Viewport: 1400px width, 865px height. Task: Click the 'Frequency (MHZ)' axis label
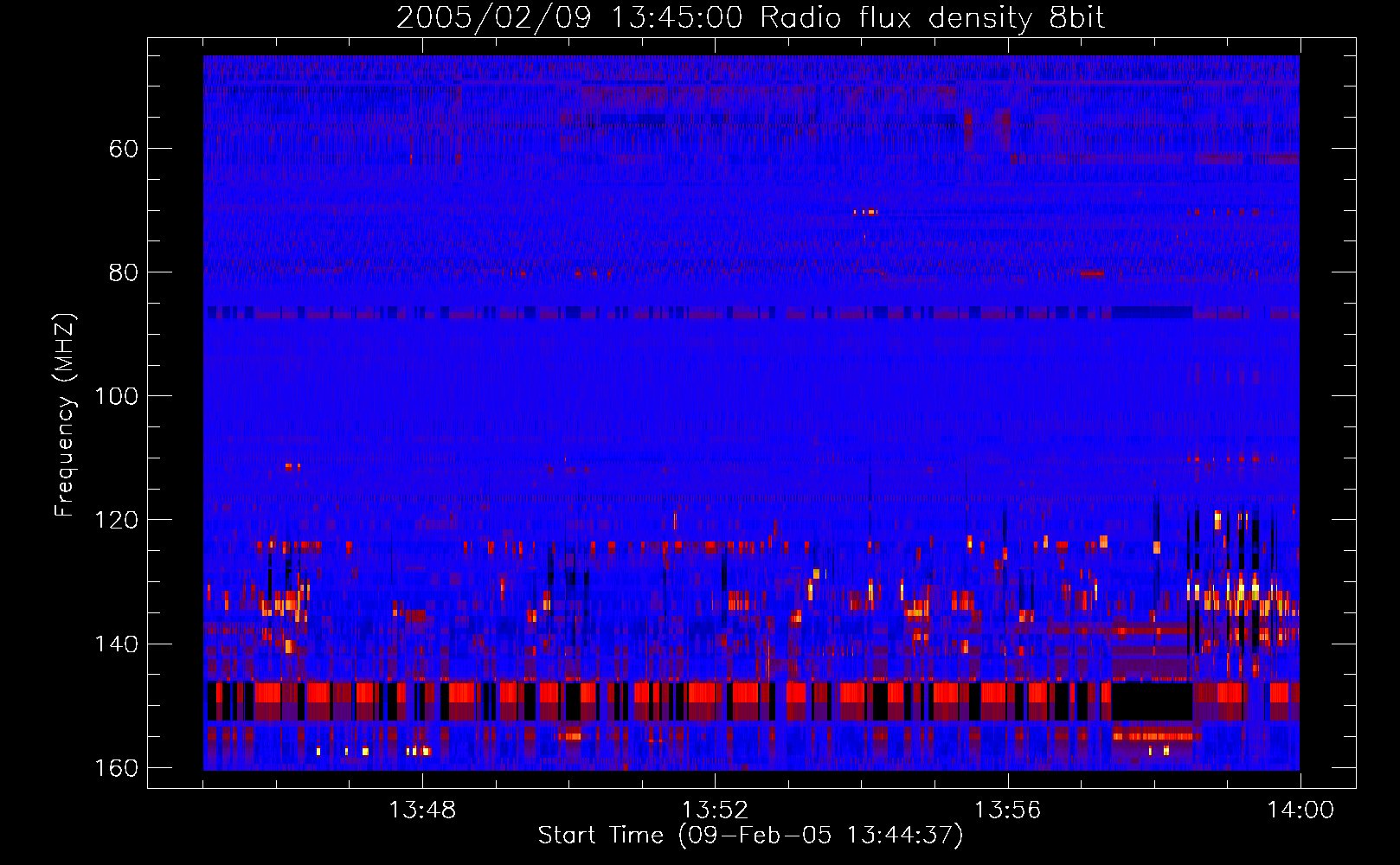65,415
